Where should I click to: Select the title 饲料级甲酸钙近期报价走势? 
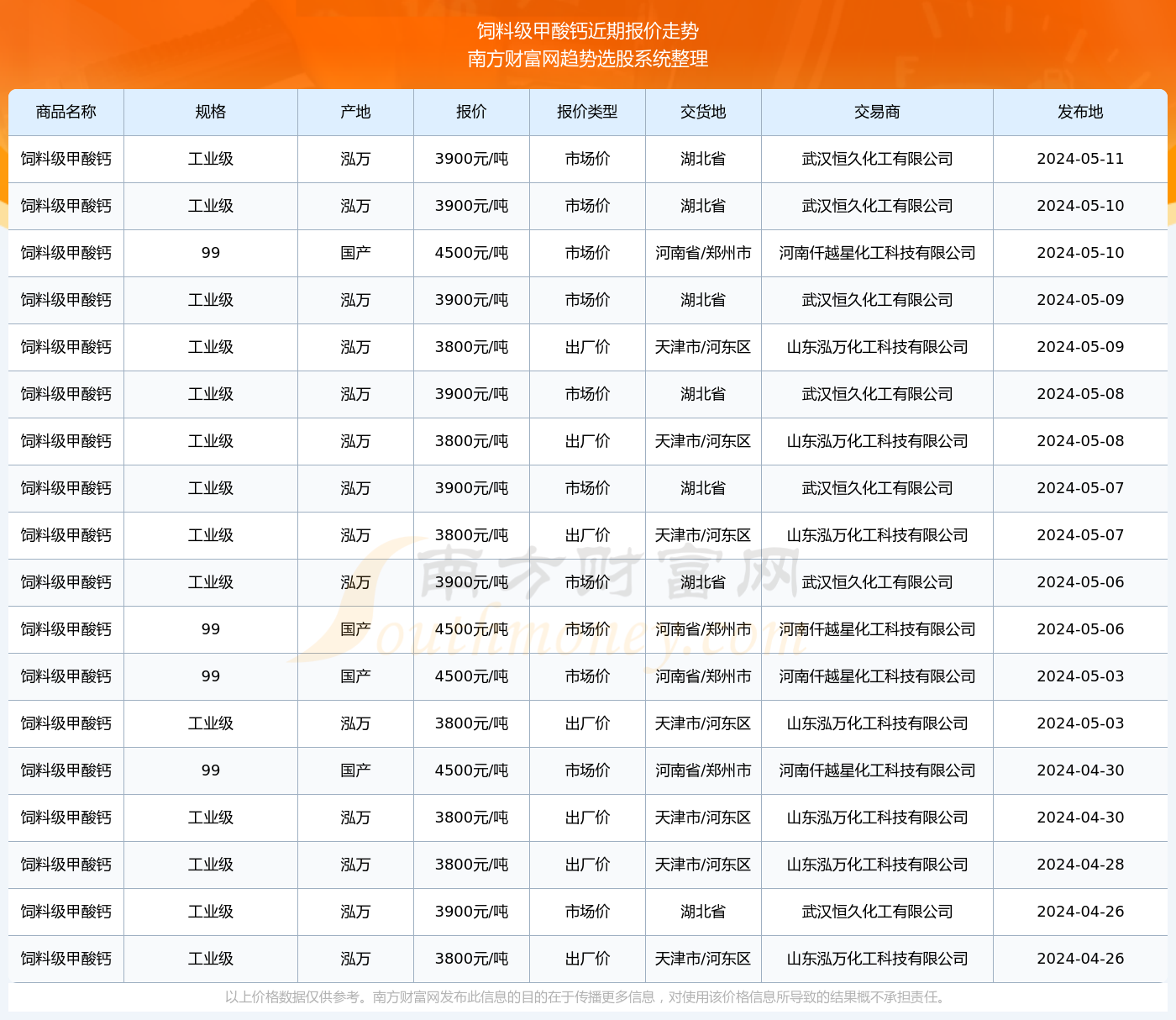point(588,31)
